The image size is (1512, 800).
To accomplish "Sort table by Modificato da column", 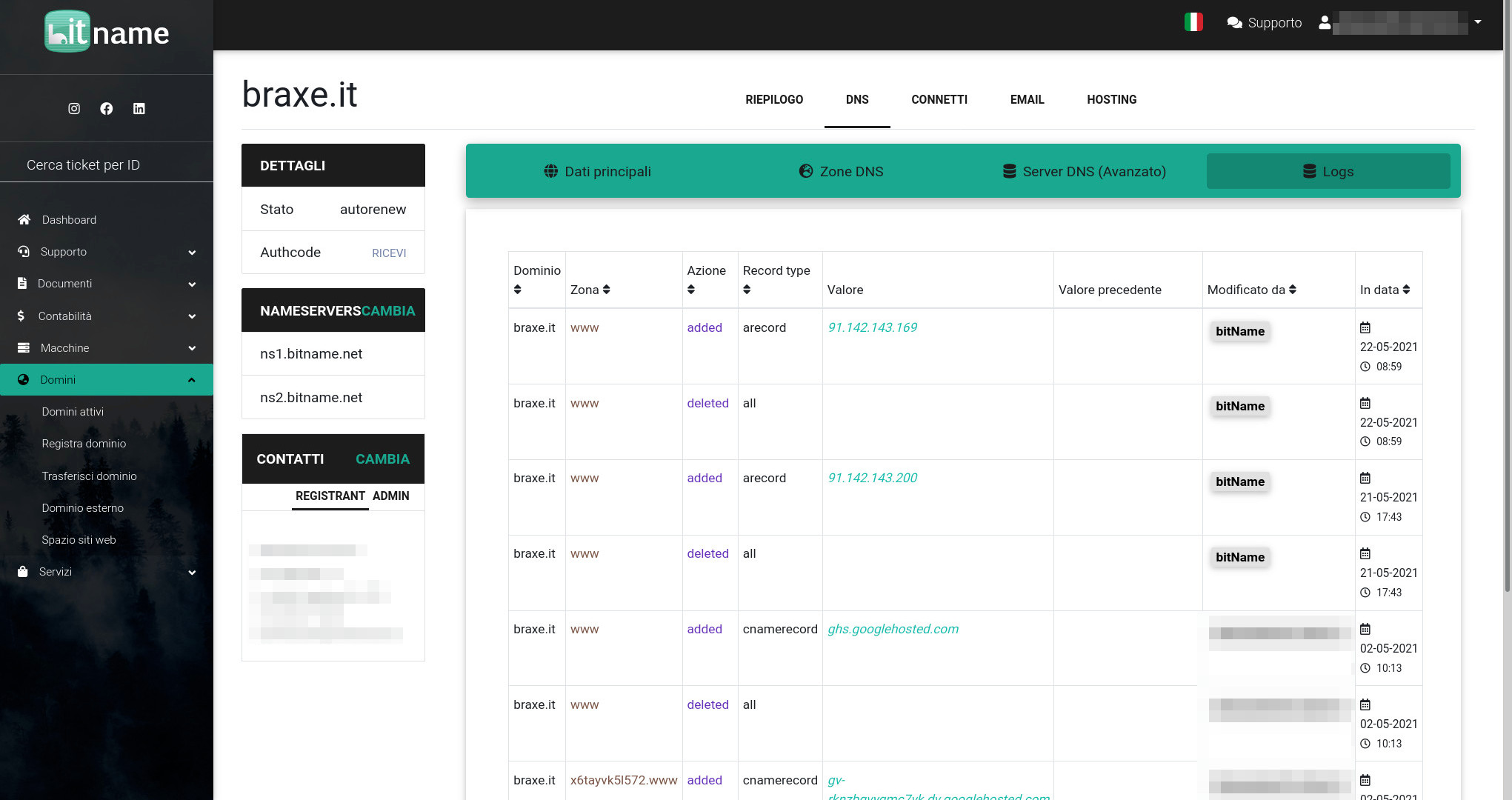I will pos(1293,290).
